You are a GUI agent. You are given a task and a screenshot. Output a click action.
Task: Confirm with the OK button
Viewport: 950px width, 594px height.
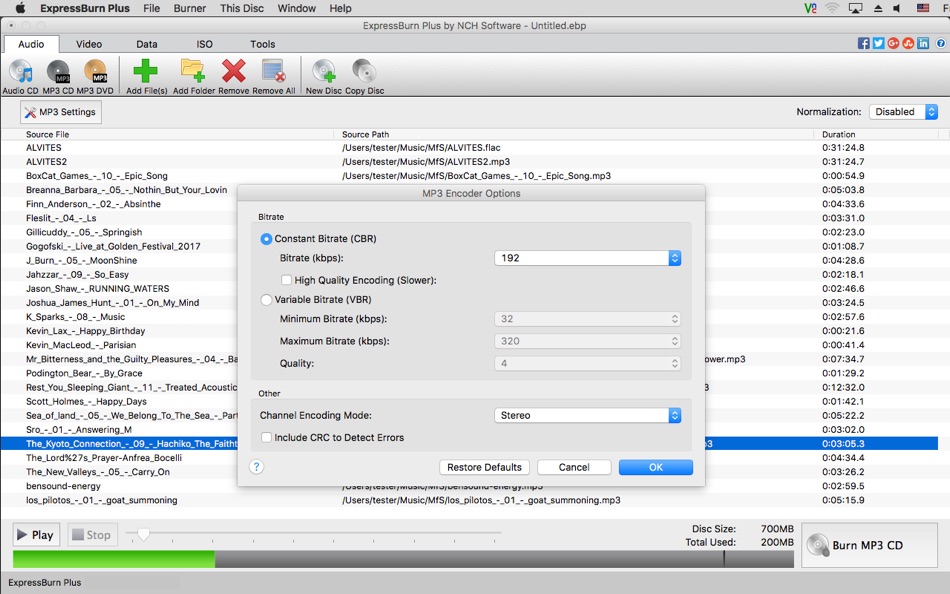656,467
